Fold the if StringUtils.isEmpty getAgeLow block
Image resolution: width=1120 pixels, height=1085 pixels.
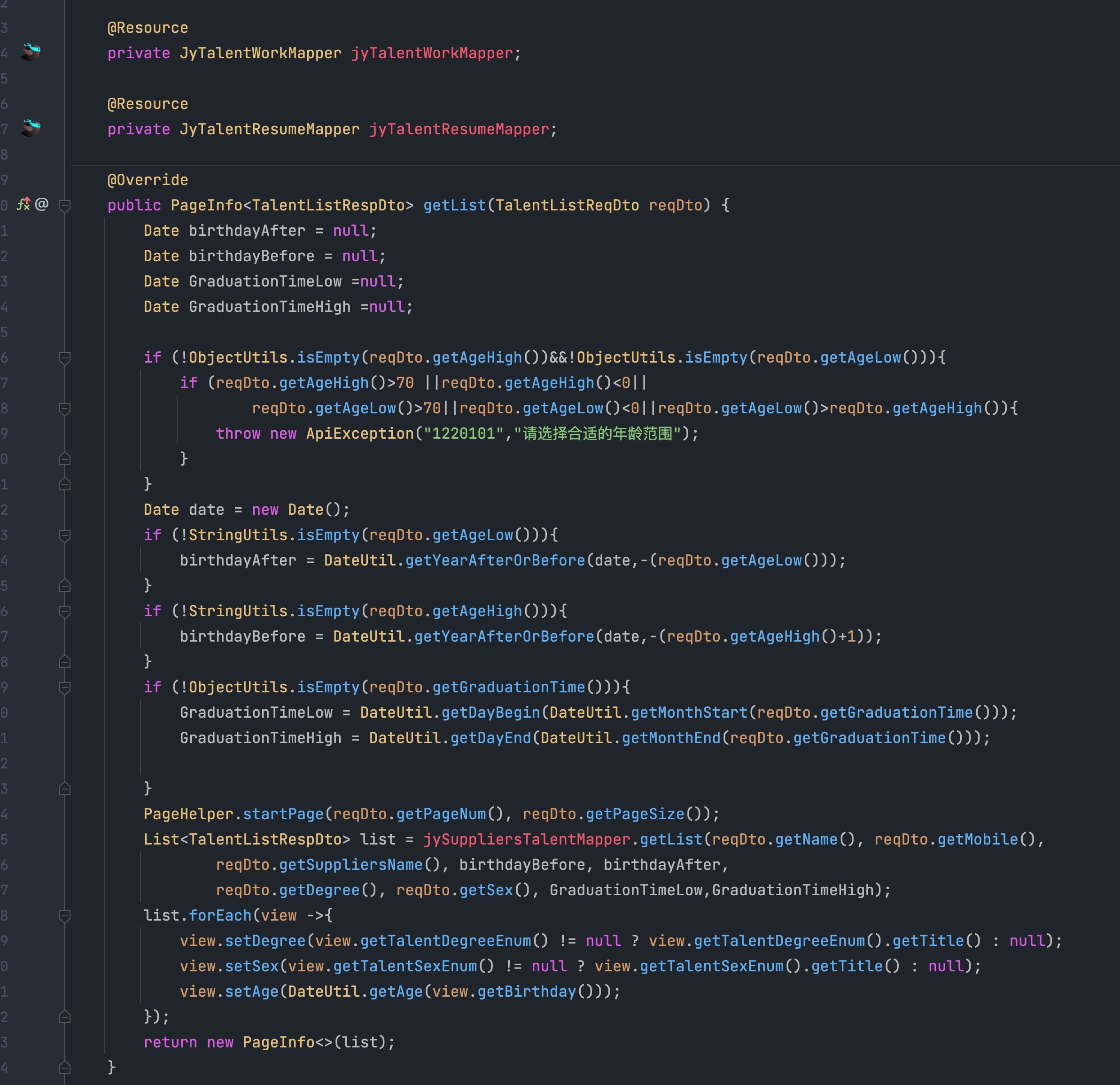click(65, 535)
